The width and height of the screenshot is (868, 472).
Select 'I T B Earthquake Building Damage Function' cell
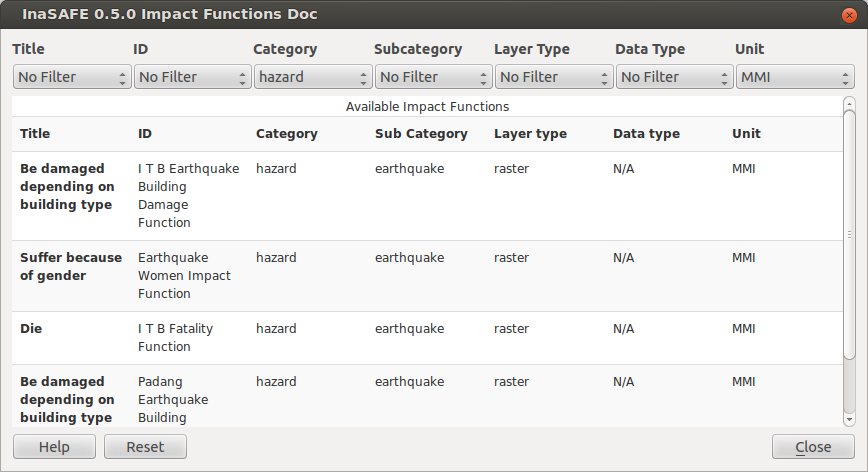pos(189,195)
